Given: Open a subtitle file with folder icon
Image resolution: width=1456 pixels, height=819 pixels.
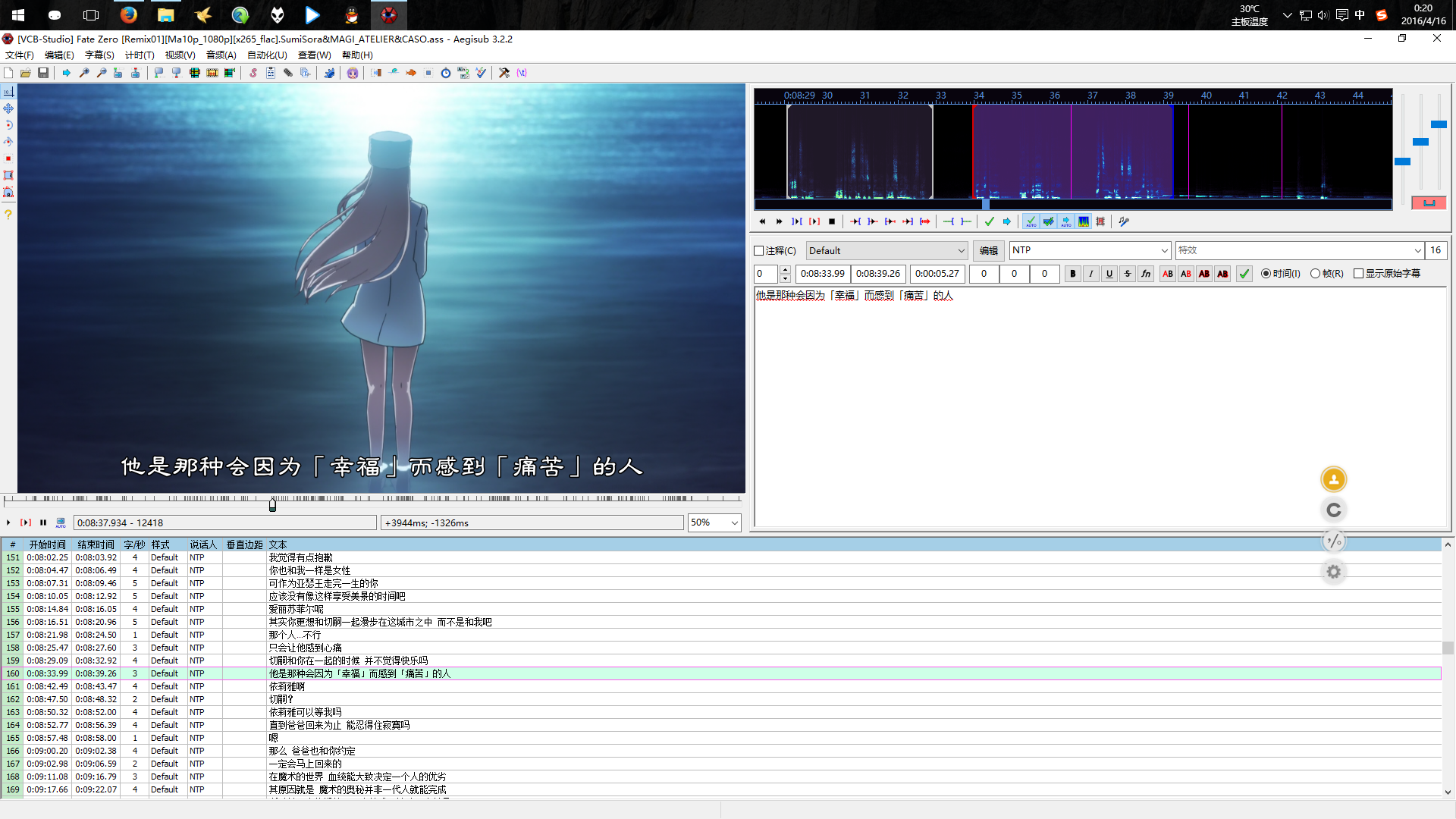Looking at the screenshot, I should pyautogui.click(x=26, y=73).
